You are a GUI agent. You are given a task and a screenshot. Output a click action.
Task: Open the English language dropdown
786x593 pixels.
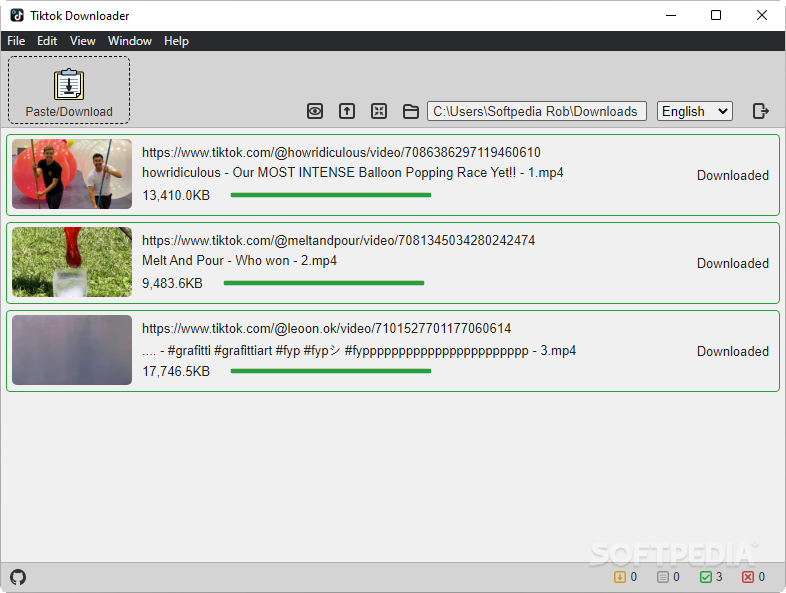(695, 111)
